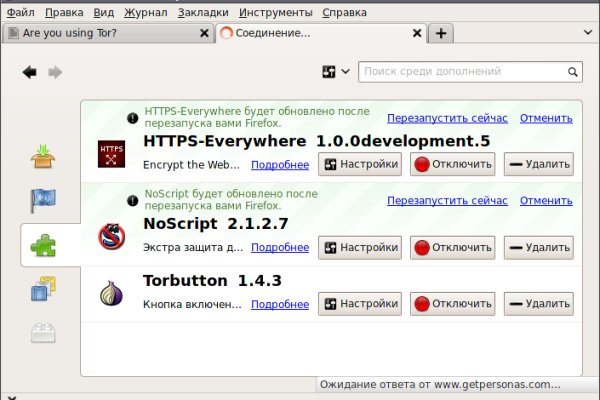The width and height of the screenshot is (600, 400).
Task: Focus the add-on search field
Action: click(464, 72)
